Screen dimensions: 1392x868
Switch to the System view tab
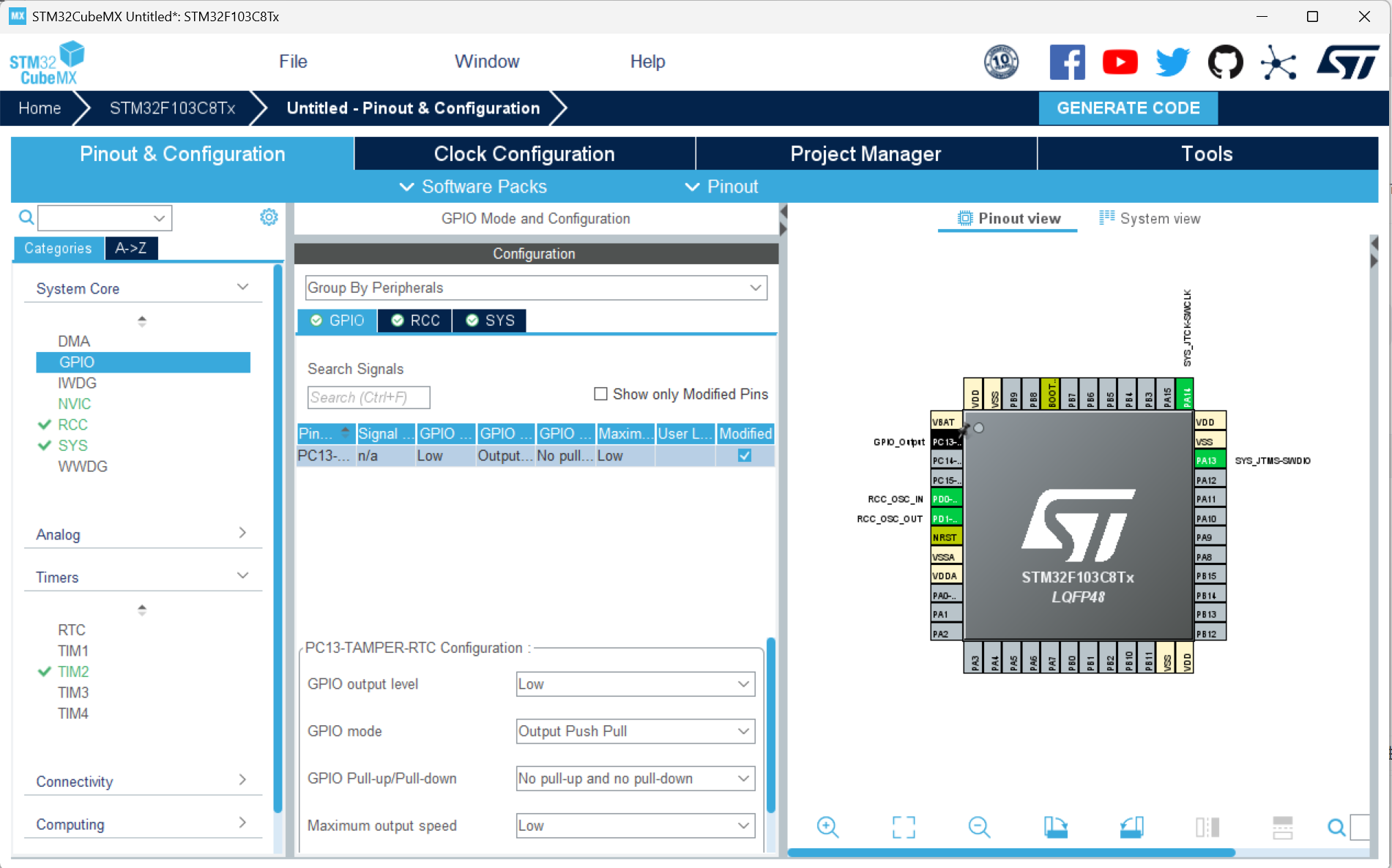coord(1150,218)
